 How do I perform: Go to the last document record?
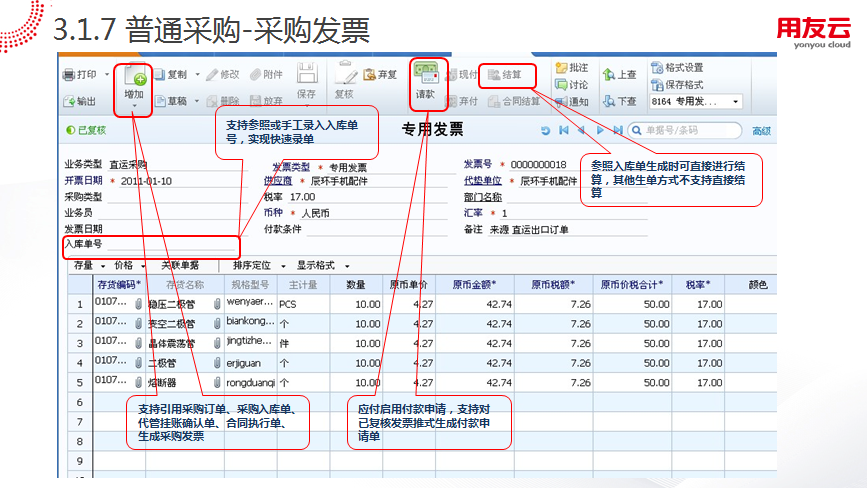click(618, 130)
